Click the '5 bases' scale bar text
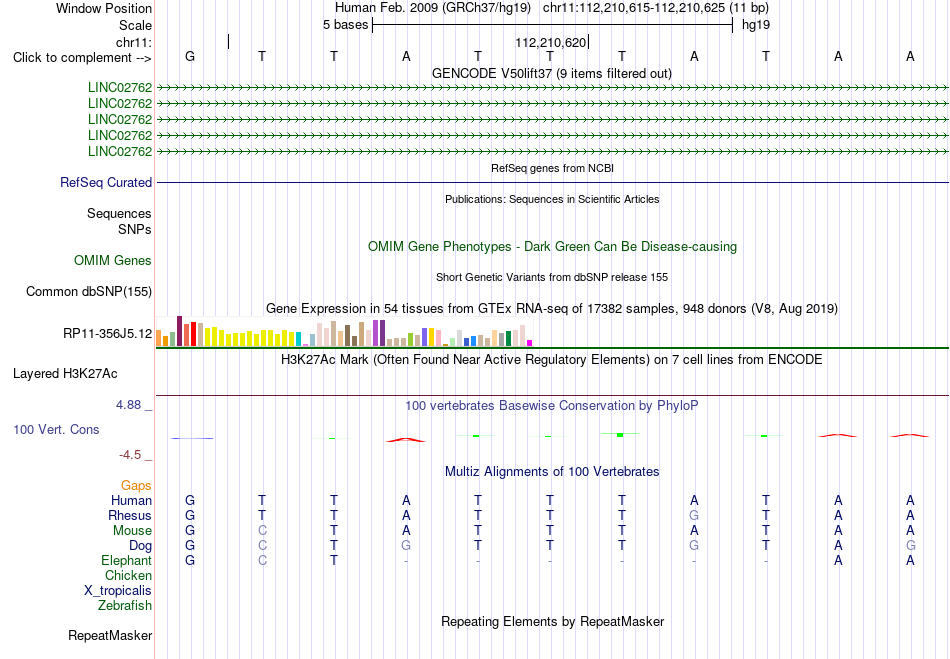This screenshot has width=950, height=659. pyautogui.click(x=345, y=25)
